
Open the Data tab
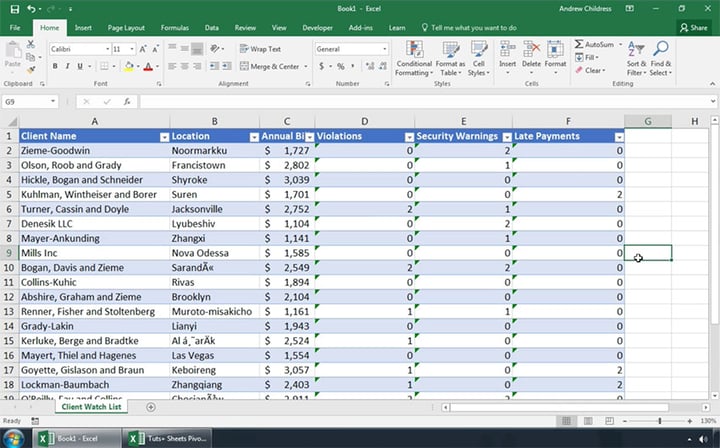tap(212, 28)
